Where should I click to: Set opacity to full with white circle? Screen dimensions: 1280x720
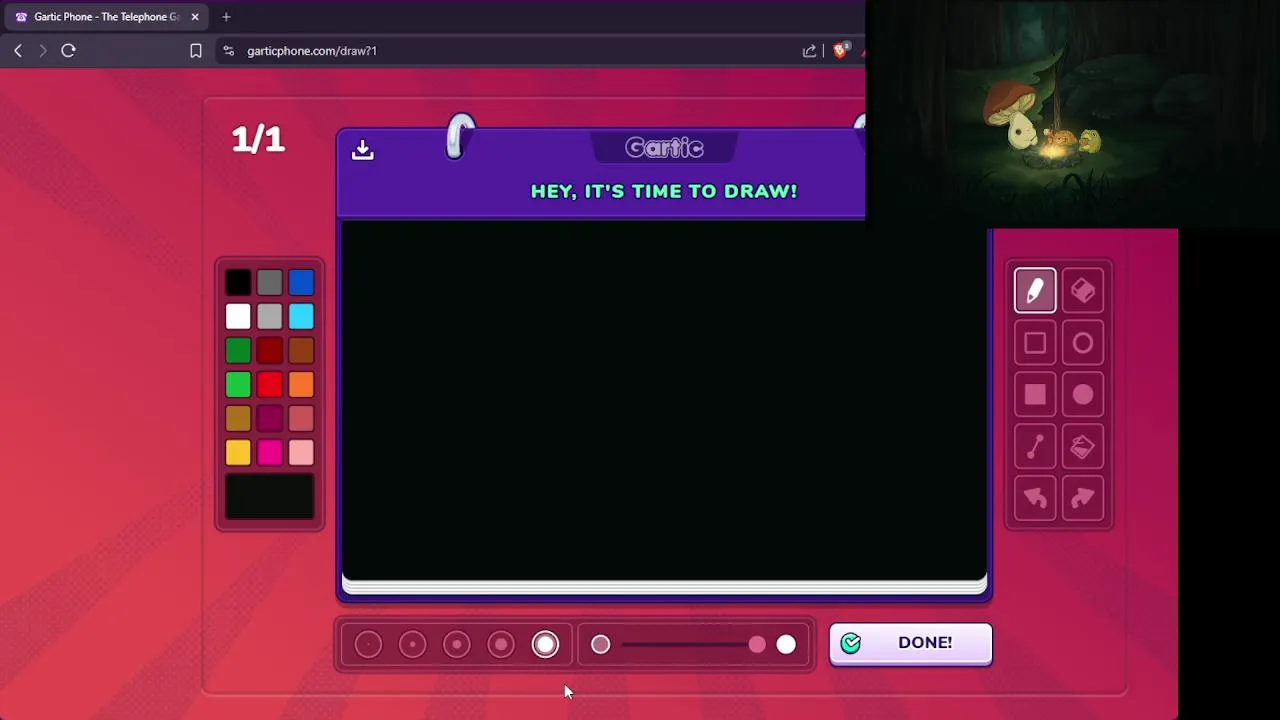786,645
